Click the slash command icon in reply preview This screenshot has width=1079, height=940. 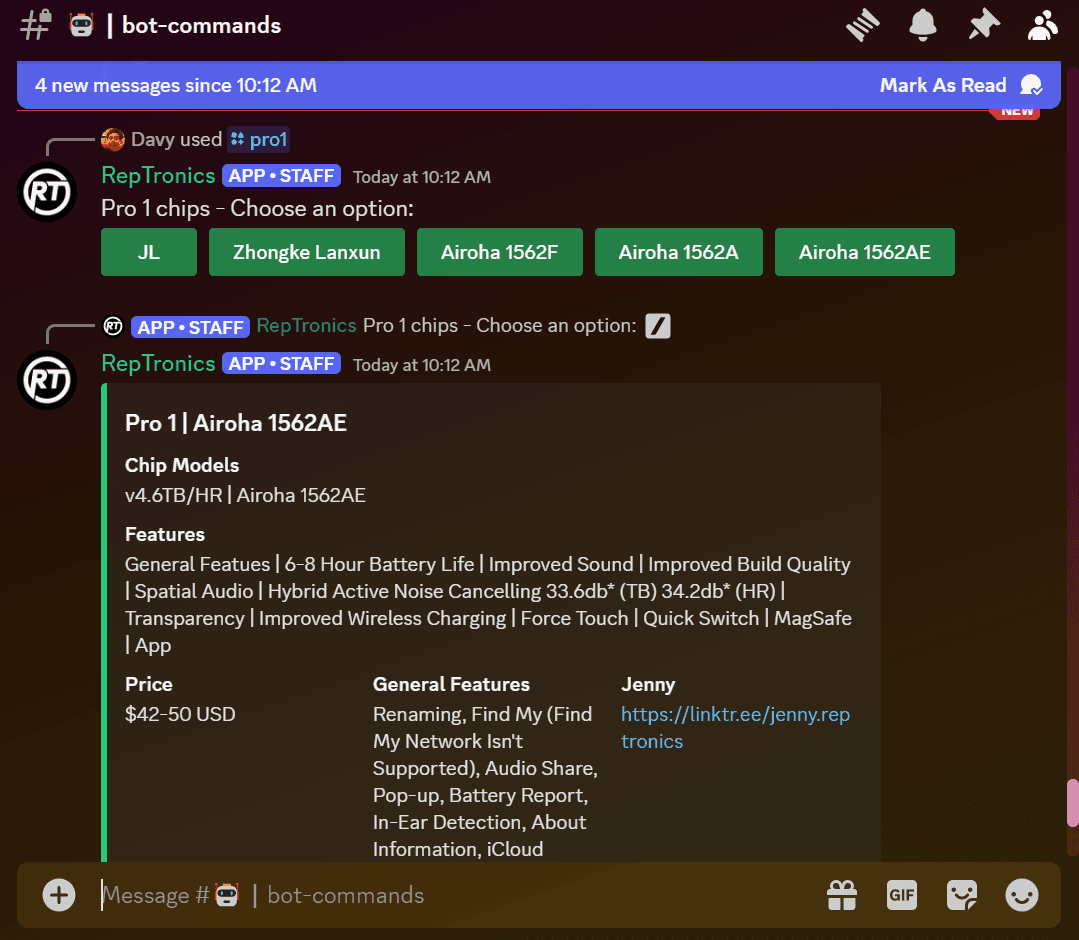658,326
